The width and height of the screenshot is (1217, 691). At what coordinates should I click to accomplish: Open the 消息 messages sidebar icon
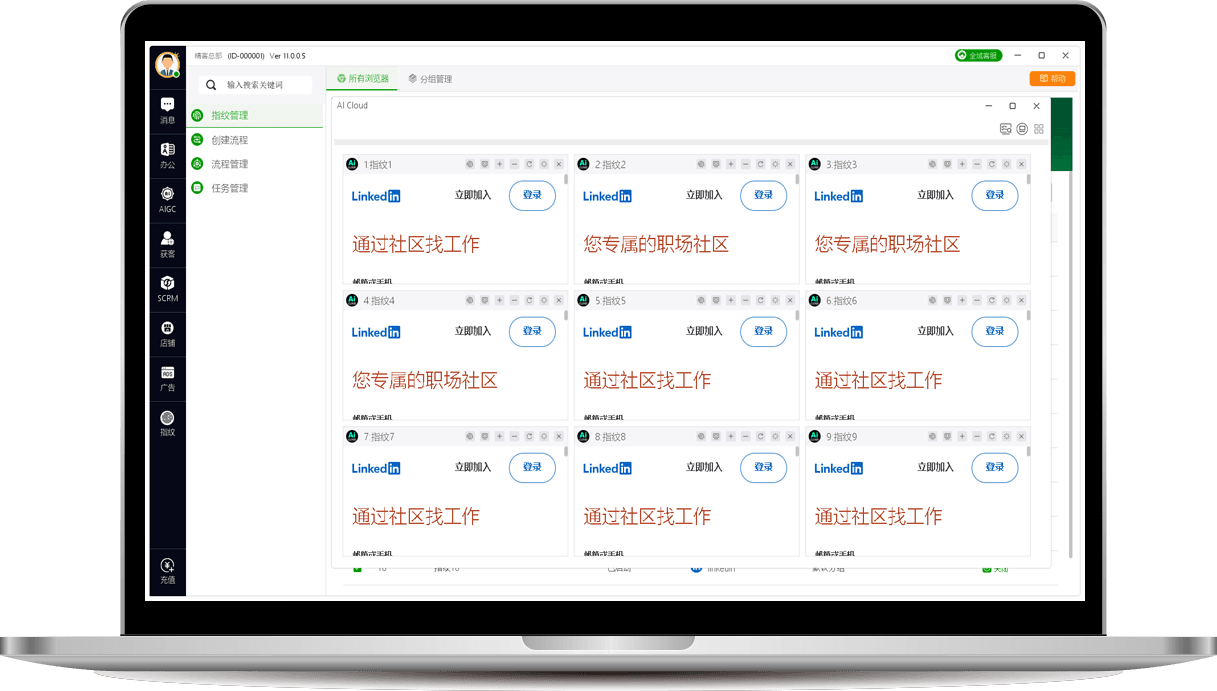(x=167, y=110)
